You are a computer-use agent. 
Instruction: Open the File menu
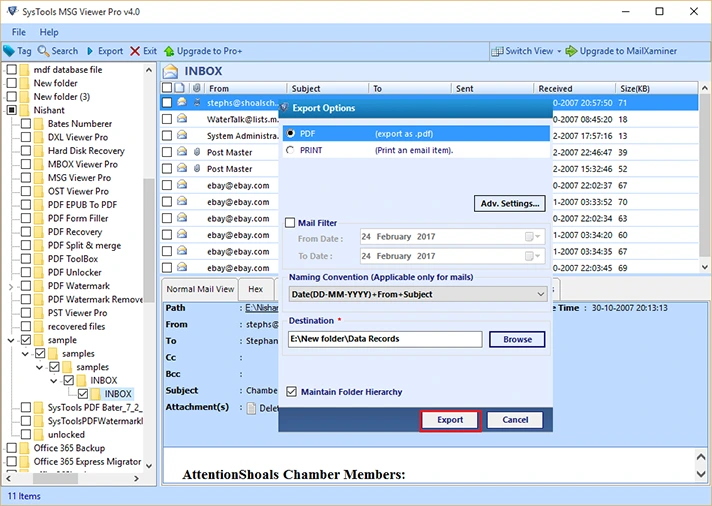[x=19, y=32]
